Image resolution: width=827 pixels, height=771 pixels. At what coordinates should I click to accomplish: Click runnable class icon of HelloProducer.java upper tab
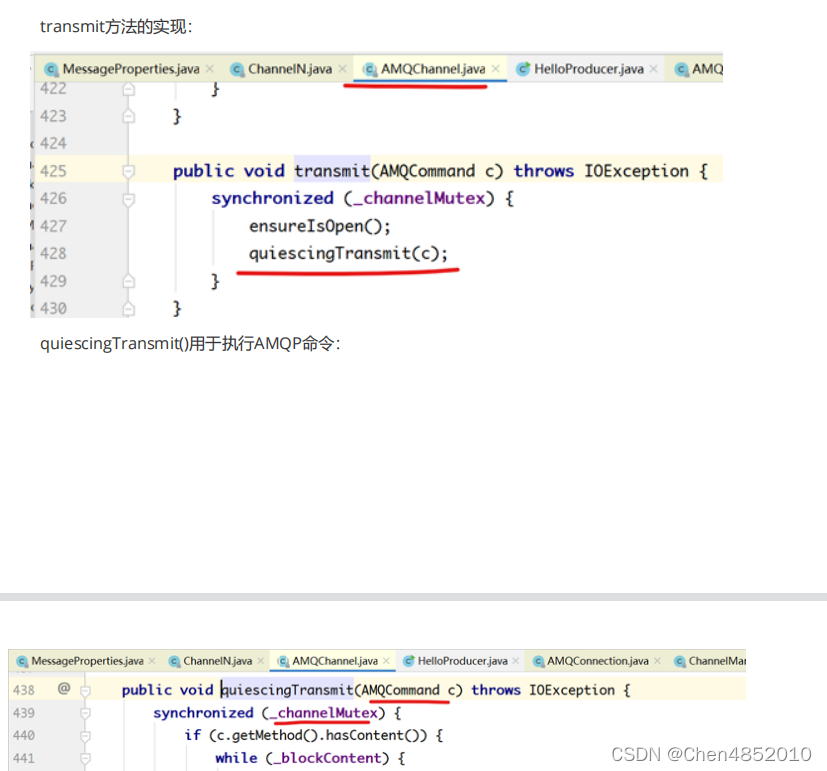523,69
